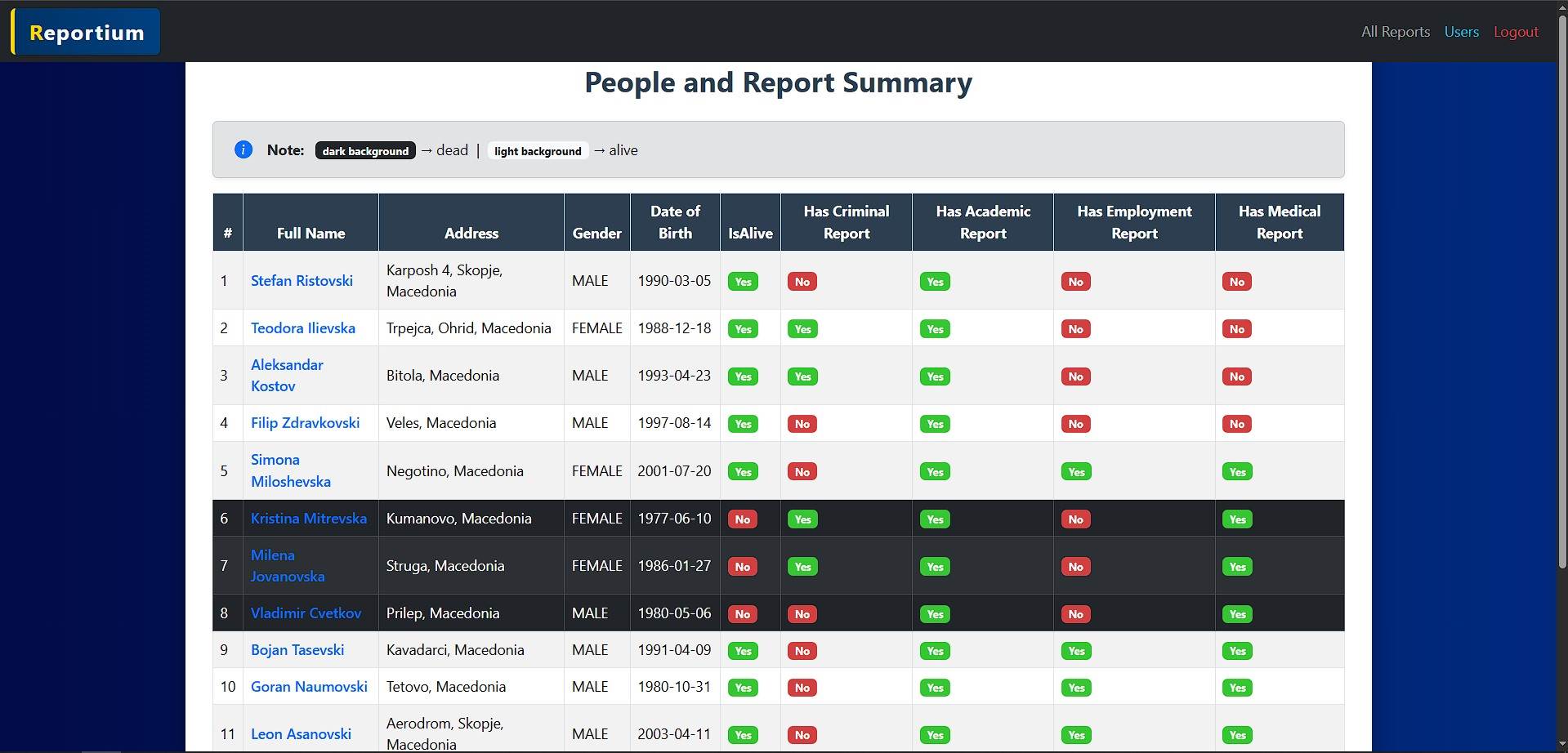
Task: Log out using the Logout link
Action: [1516, 32]
